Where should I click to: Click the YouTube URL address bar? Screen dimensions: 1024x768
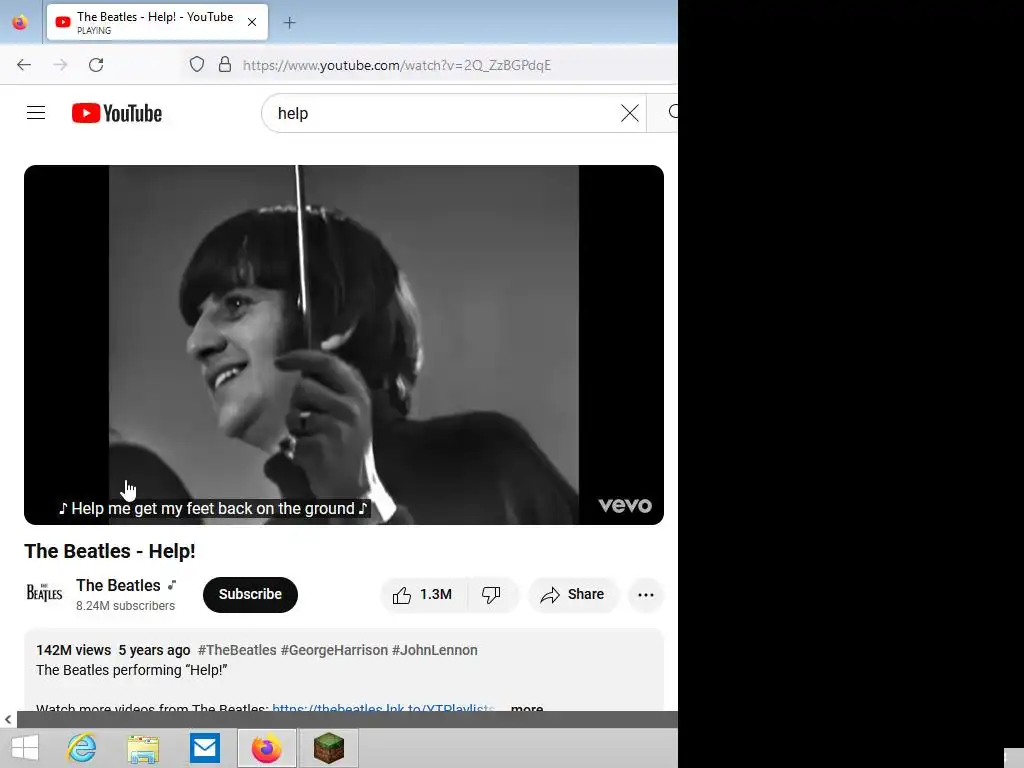tap(396, 65)
